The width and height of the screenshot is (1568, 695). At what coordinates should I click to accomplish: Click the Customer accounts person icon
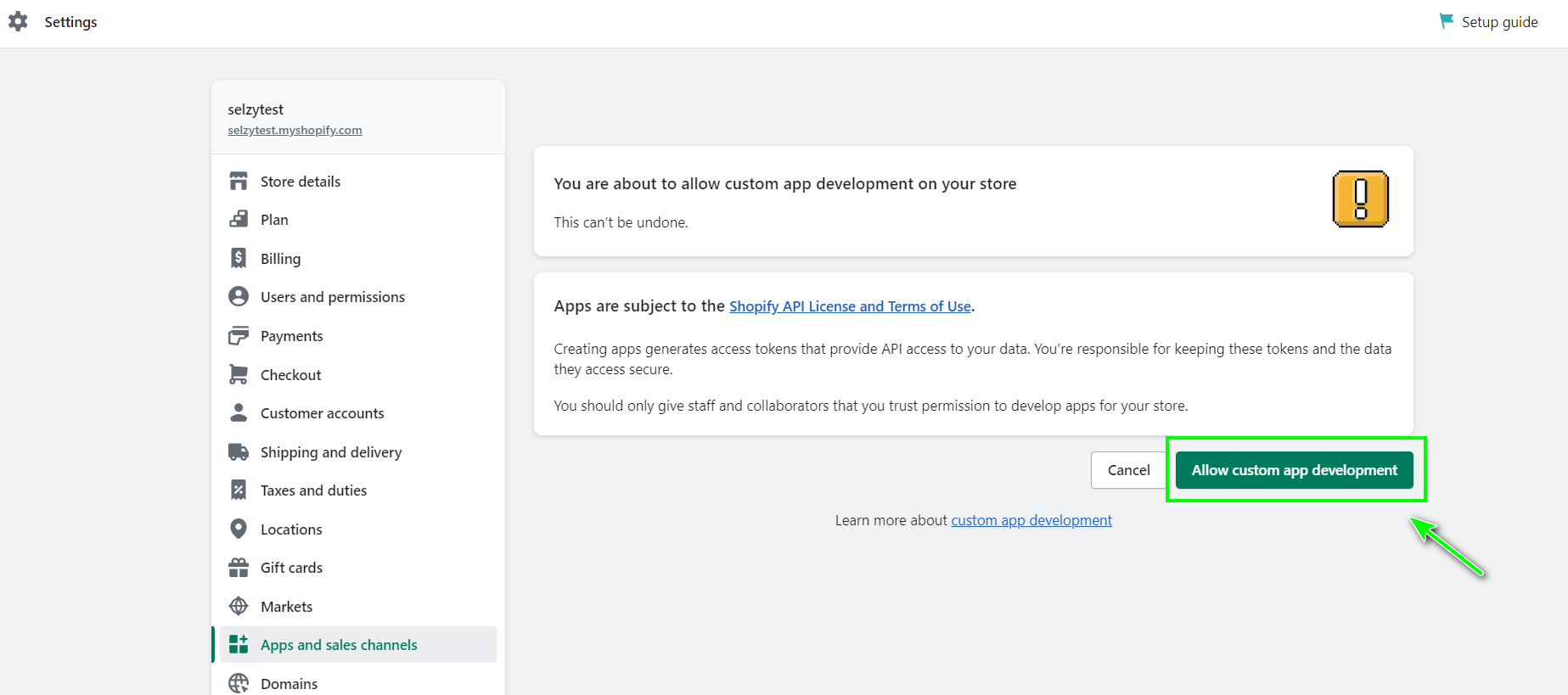[x=239, y=412]
